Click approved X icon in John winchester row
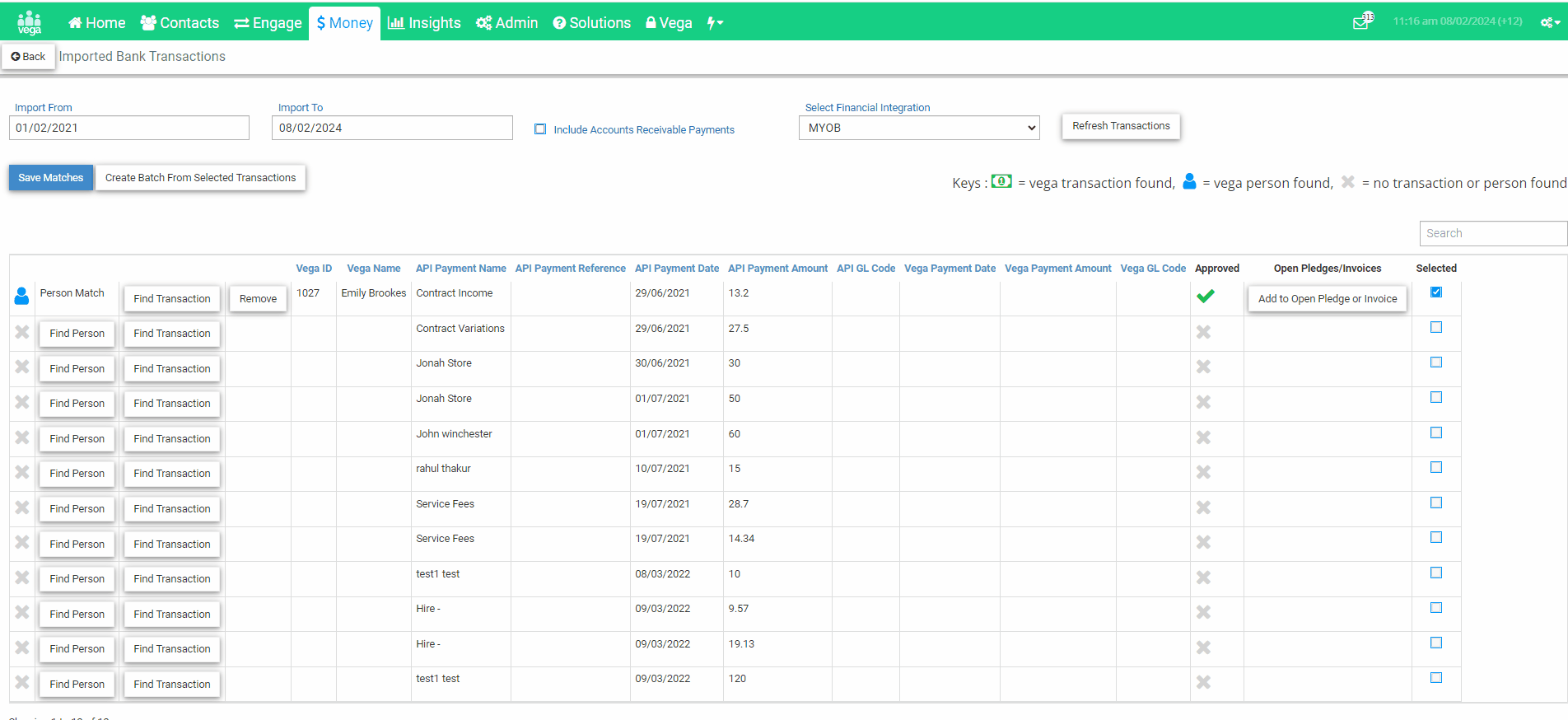Screen dimensions: 1568x720 coord(1204,437)
